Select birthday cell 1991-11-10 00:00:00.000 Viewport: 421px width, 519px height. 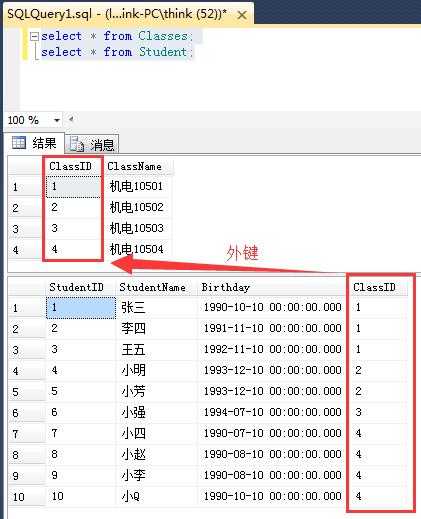[272, 328]
